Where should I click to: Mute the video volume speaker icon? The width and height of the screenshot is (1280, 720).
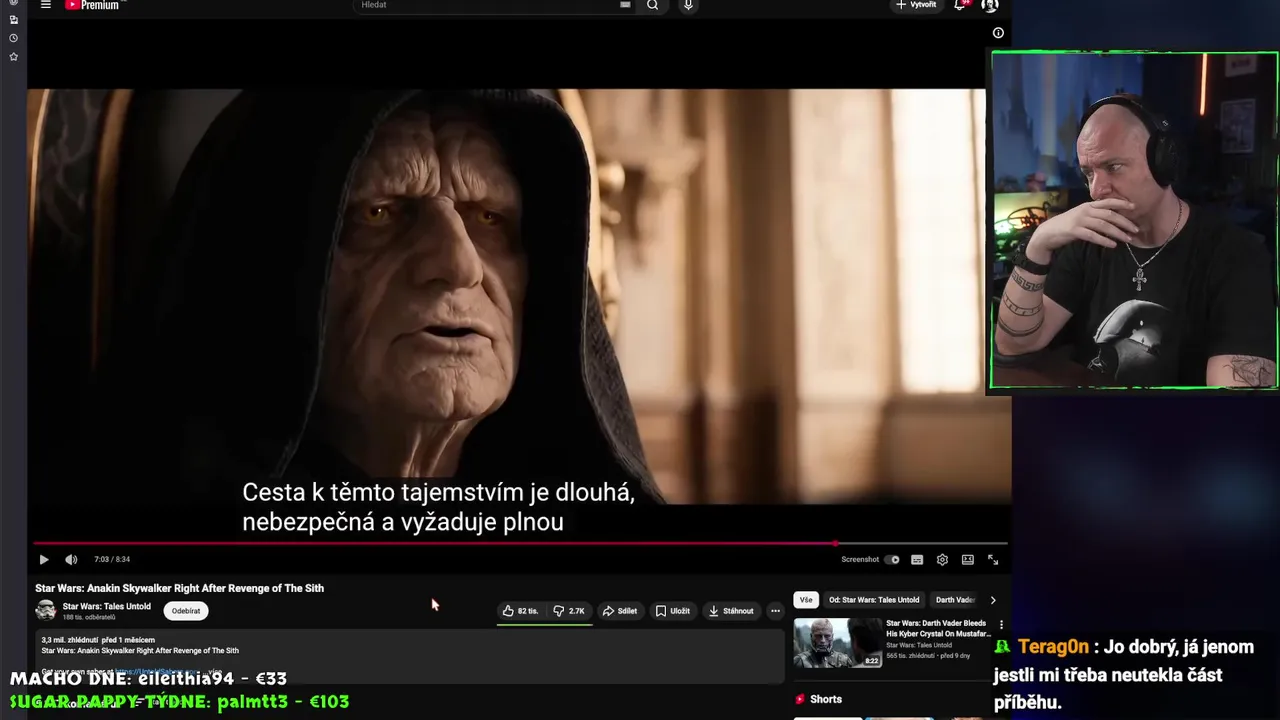[x=71, y=560]
